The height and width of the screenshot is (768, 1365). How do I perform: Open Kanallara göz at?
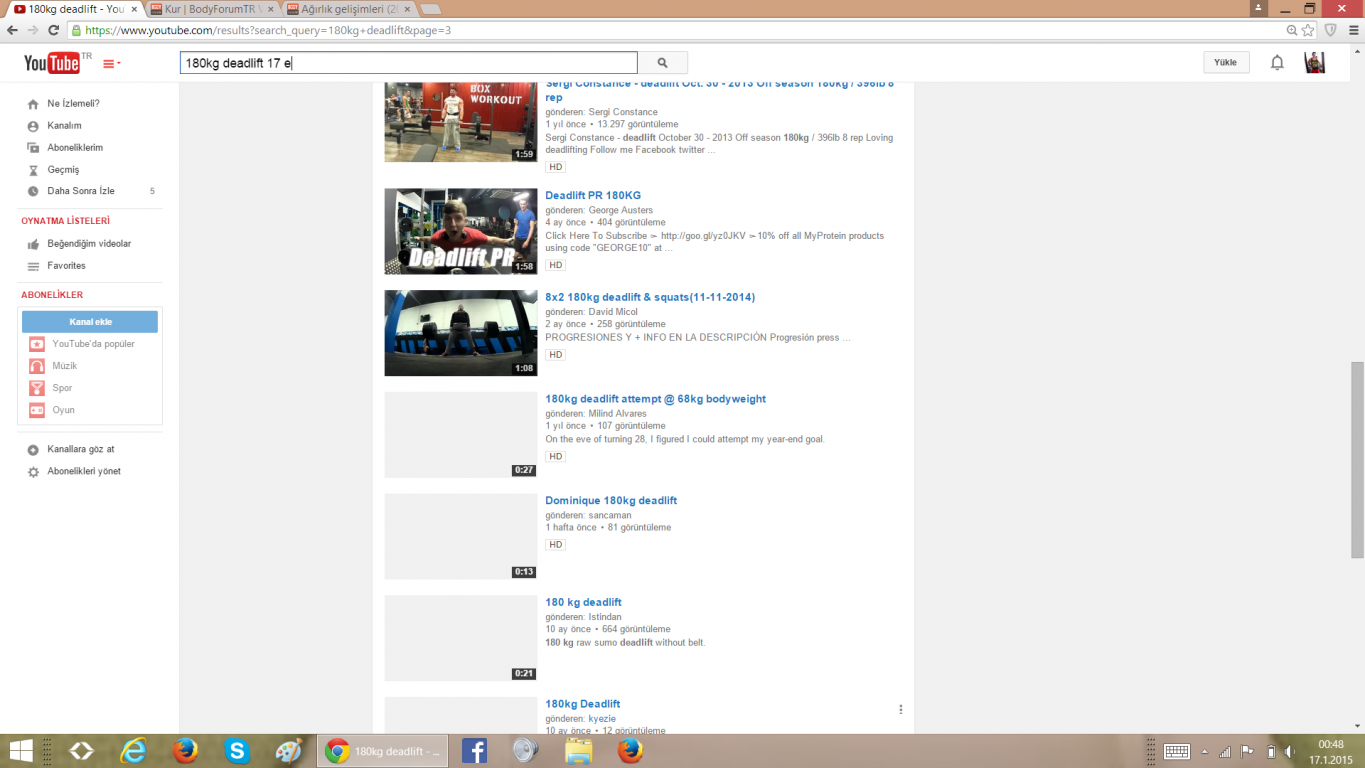(x=81, y=450)
